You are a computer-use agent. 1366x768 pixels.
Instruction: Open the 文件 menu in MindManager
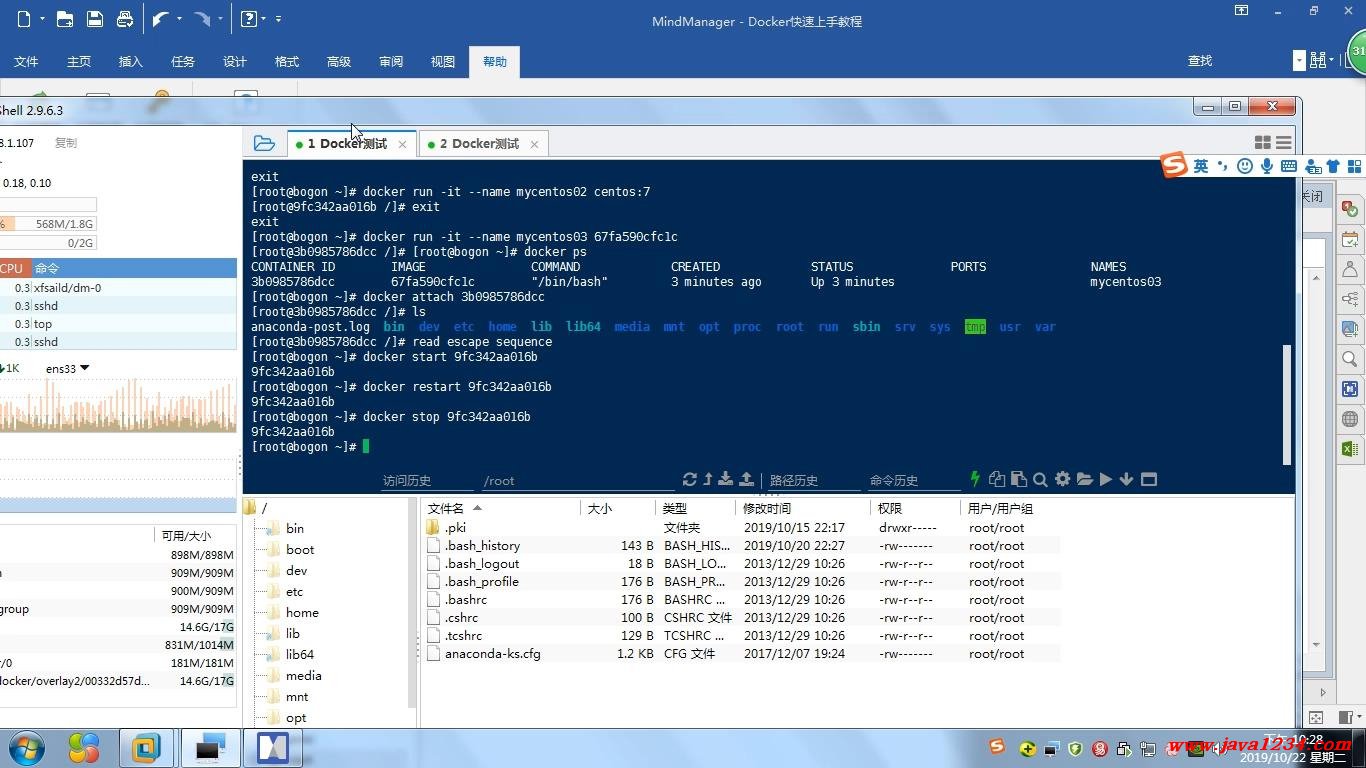coord(26,61)
